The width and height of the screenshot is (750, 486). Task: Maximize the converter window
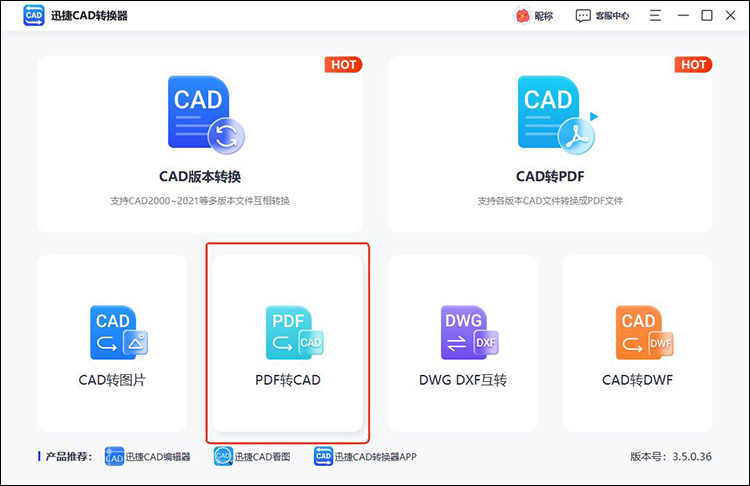click(x=706, y=16)
